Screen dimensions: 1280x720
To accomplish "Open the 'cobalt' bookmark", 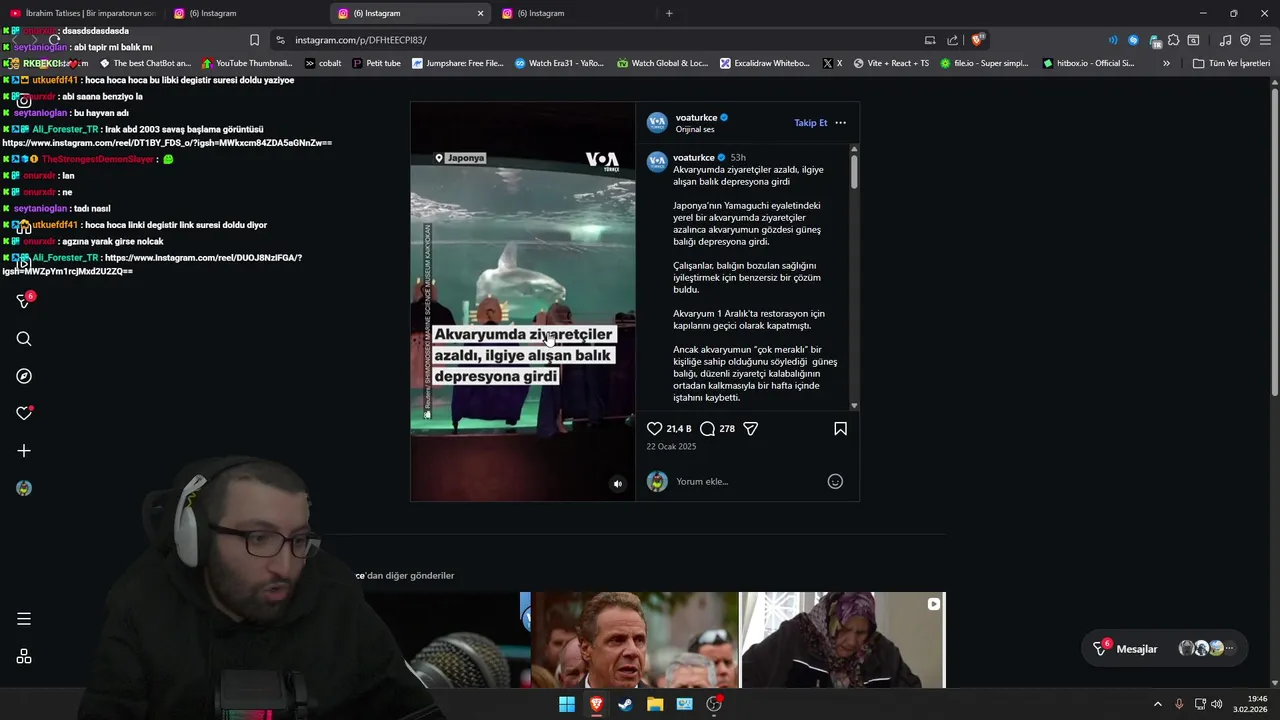I will (x=322, y=63).
